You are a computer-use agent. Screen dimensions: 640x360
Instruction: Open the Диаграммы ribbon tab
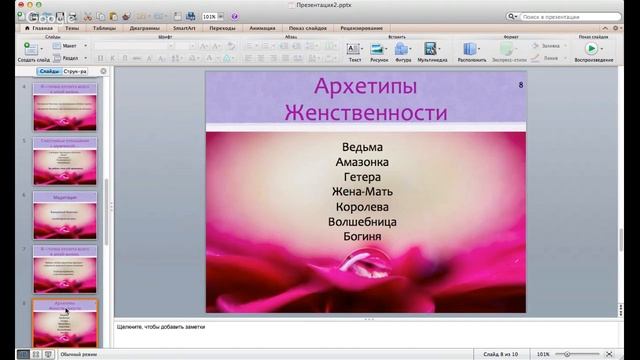click(144, 28)
